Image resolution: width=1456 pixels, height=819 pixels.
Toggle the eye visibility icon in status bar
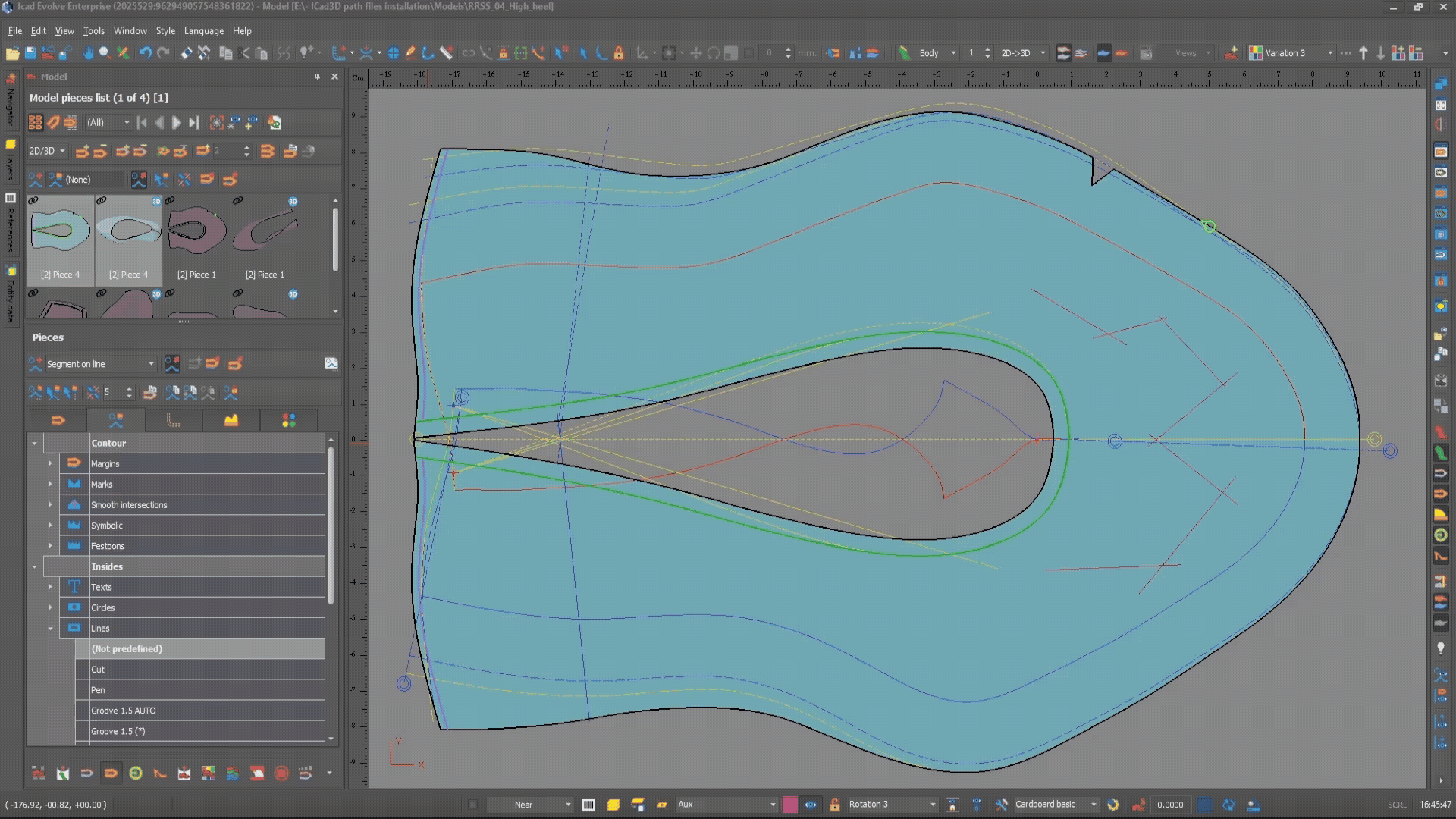(x=811, y=805)
